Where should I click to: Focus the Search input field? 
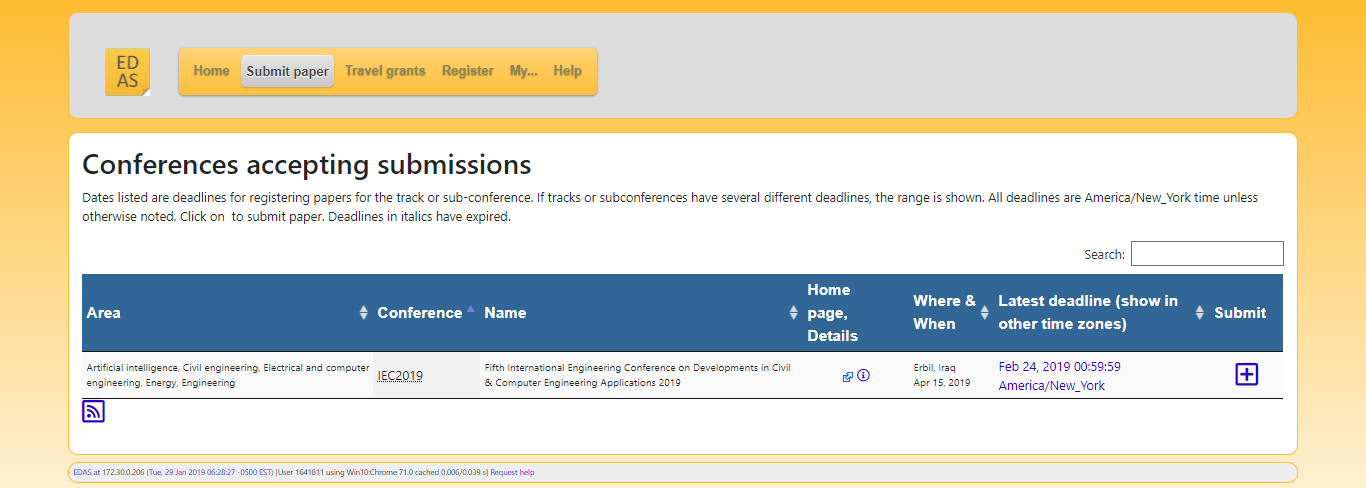pyautogui.click(x=1206, y=254)
